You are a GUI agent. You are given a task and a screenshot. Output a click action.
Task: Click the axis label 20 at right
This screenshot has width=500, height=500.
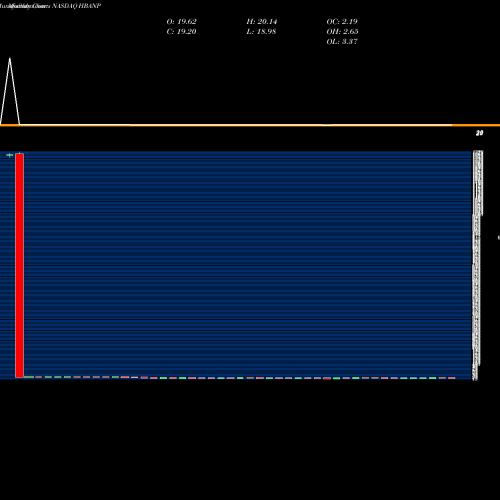pyautogui.click(x=479, y=133)
